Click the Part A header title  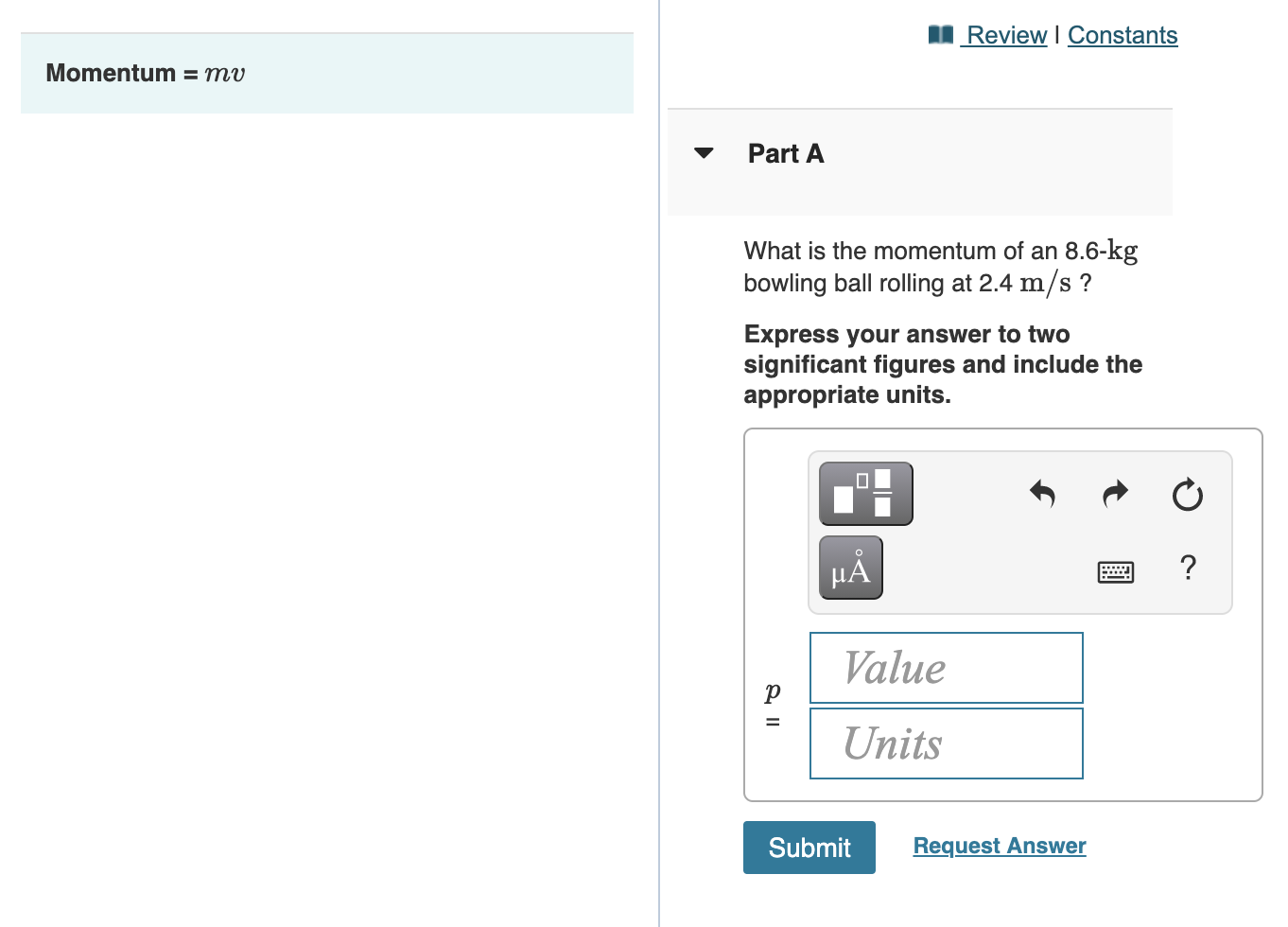coord(786,153)
